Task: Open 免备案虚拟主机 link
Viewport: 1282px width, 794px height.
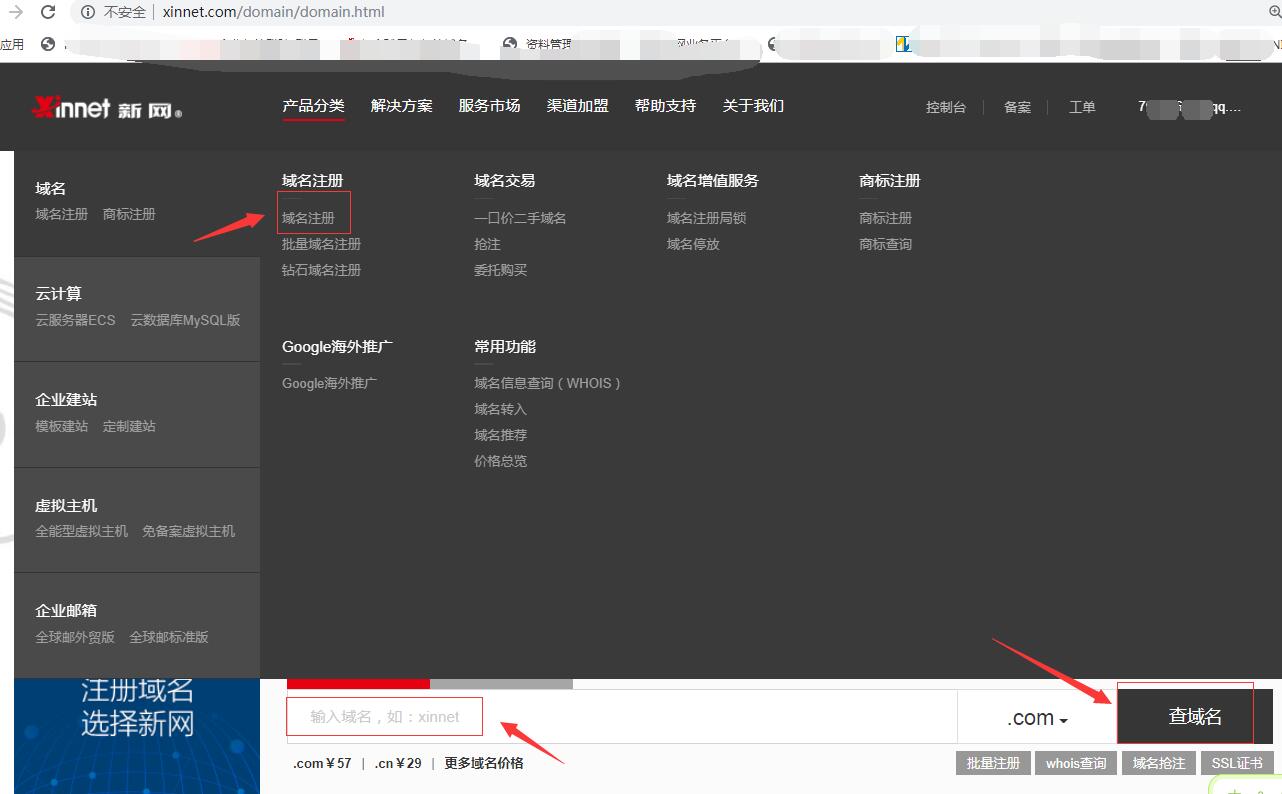Action: click(x=188, y=531)
